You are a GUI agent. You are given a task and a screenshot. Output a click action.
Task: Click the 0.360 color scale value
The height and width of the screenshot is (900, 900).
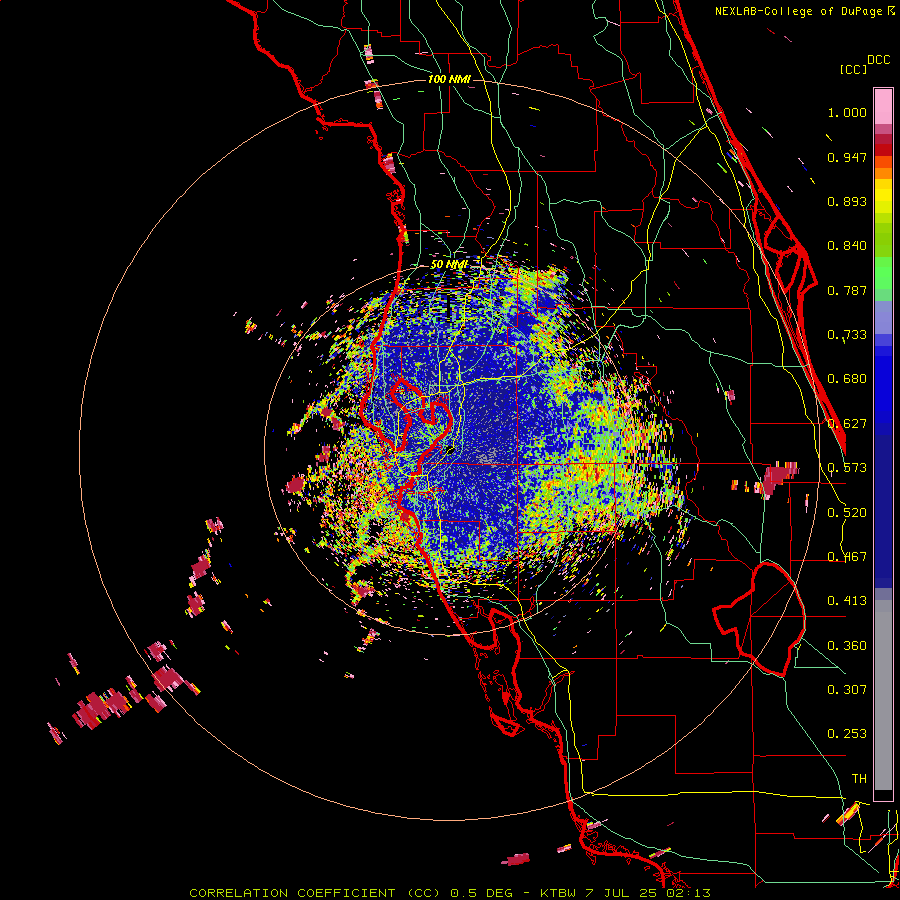coord(847,646)
